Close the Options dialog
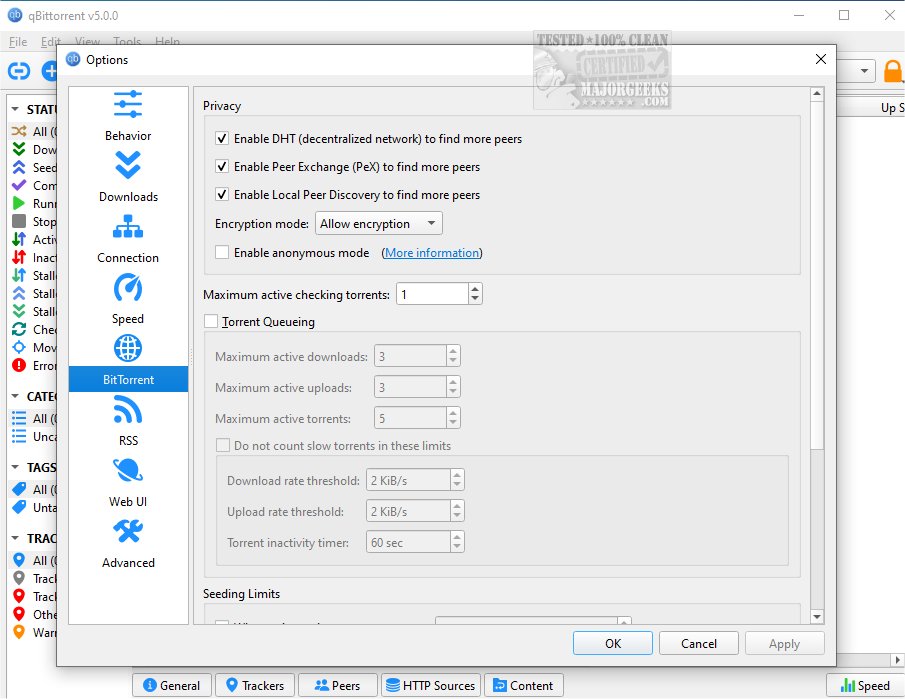 821,59
